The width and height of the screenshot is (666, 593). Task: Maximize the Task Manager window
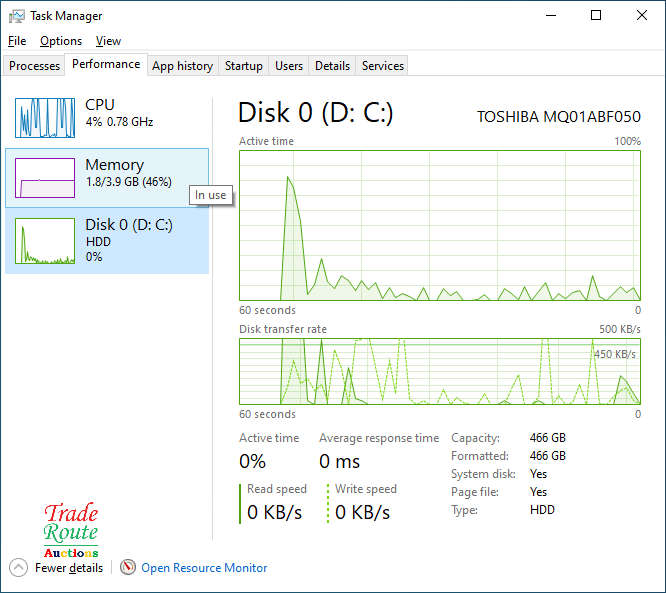pyautogui.click(x=596, y=16)
